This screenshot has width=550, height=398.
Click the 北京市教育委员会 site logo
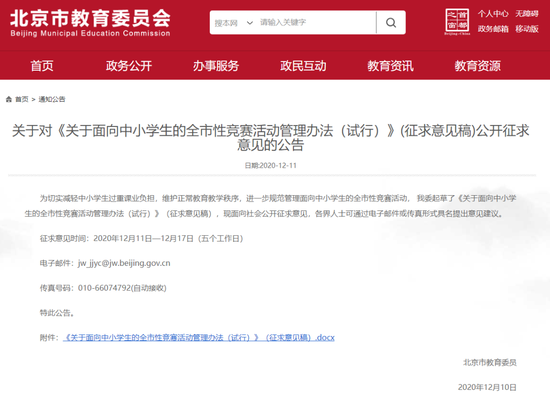coord(90,23)
